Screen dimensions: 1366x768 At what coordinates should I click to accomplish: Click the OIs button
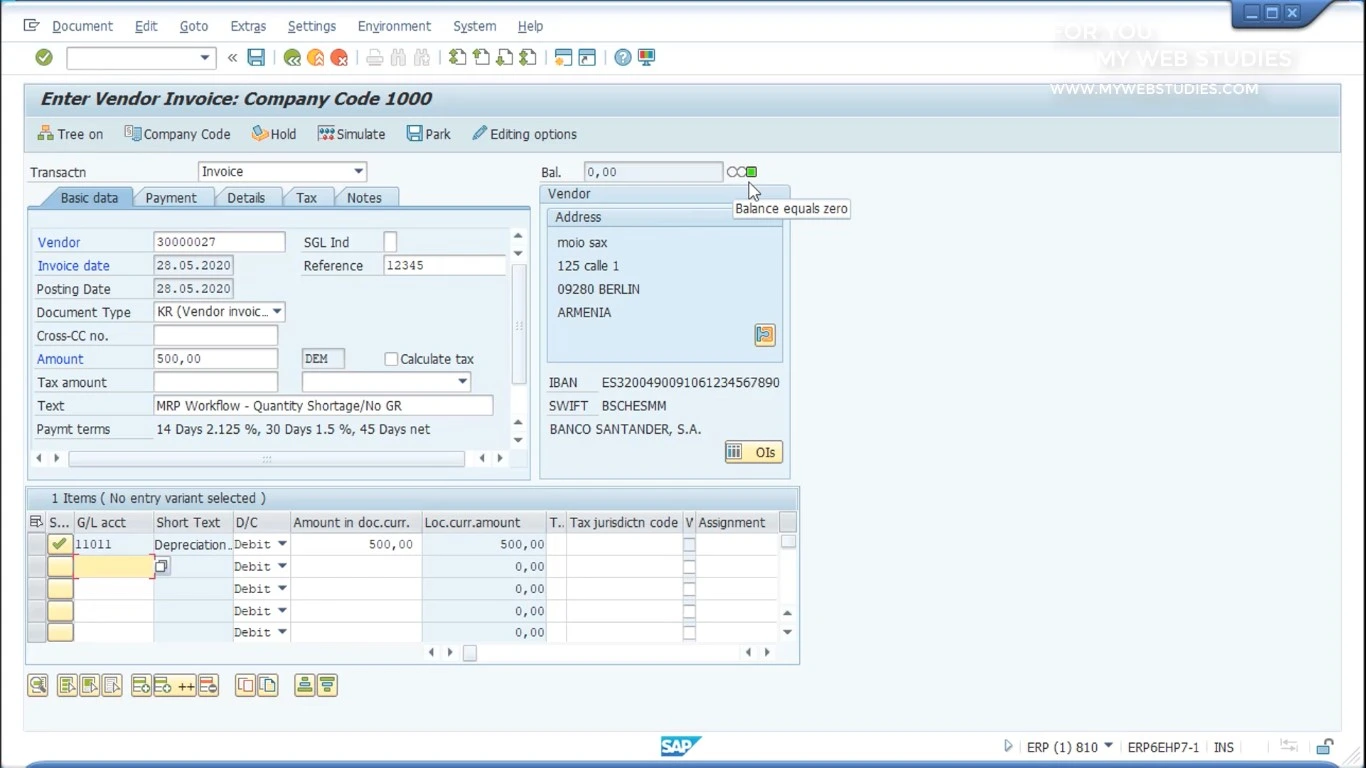point(753,452)
